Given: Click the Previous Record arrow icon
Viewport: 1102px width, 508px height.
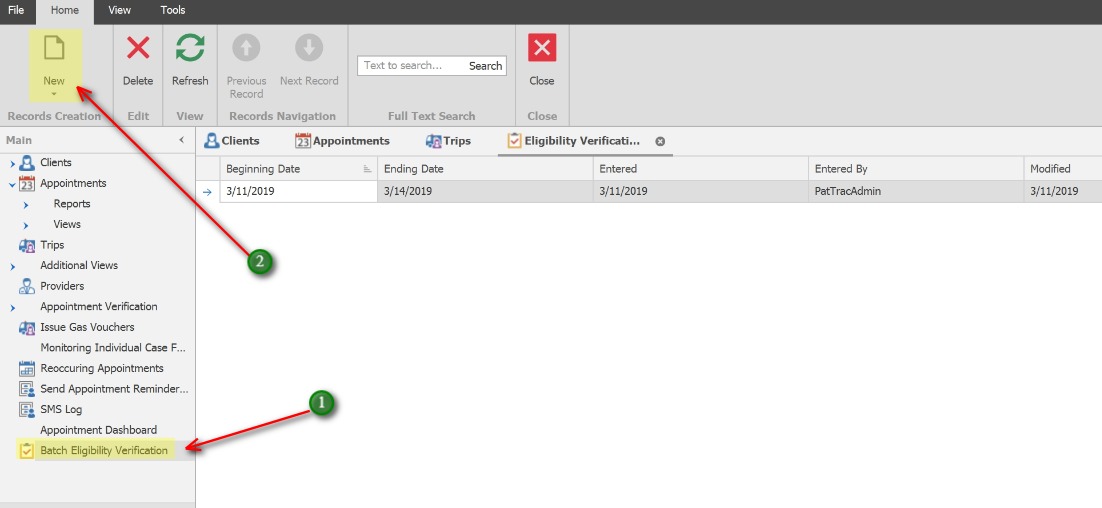Looking at the screenshot, I should pos(246,48).
